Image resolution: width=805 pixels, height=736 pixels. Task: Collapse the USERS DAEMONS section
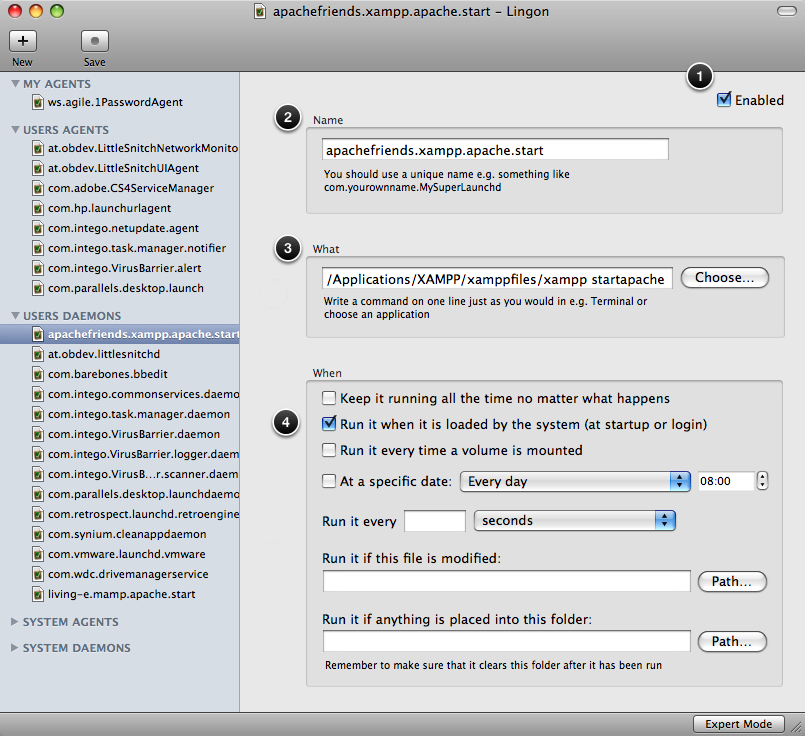[15, 316]
